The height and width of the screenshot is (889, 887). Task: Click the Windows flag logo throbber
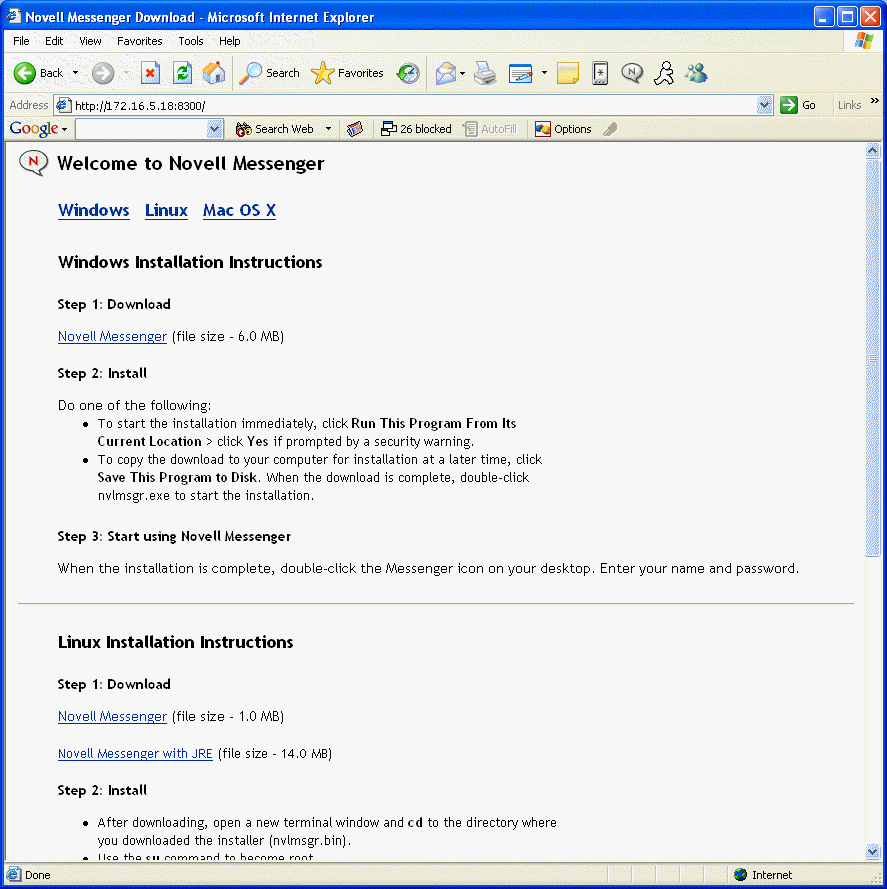863,41
